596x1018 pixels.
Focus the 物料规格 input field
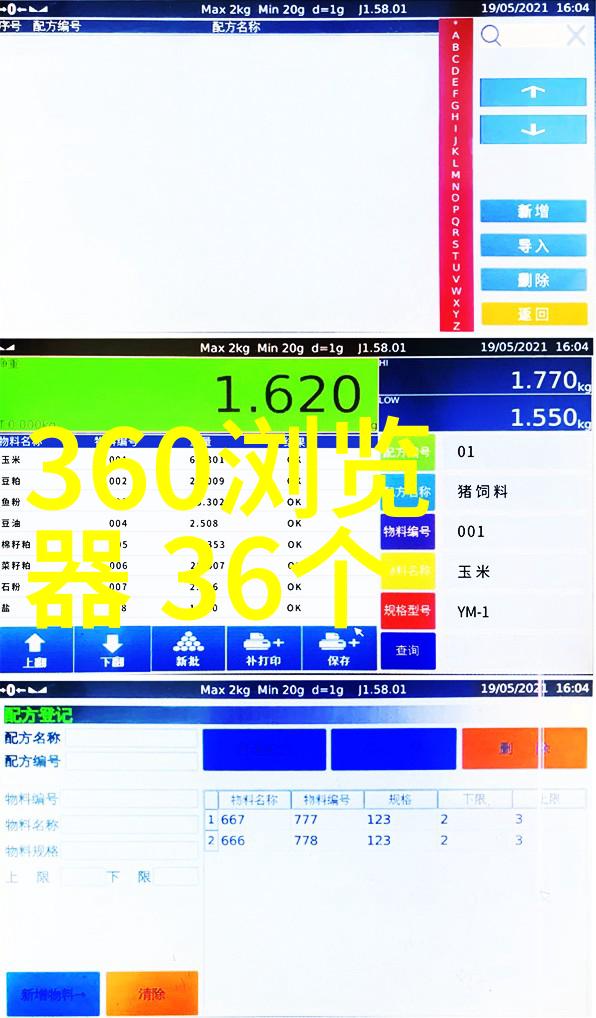click(131, 851)
